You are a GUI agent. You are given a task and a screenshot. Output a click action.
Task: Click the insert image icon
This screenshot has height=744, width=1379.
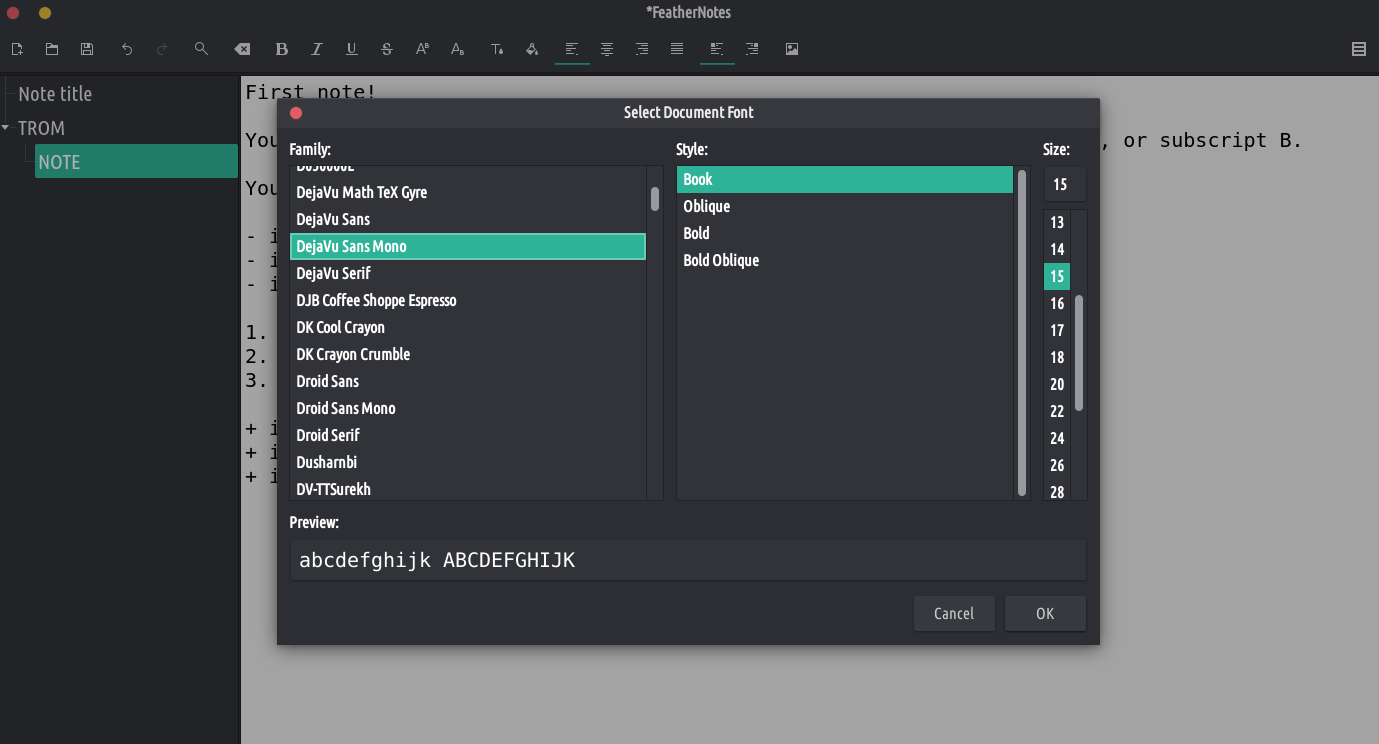pos(792,49)
